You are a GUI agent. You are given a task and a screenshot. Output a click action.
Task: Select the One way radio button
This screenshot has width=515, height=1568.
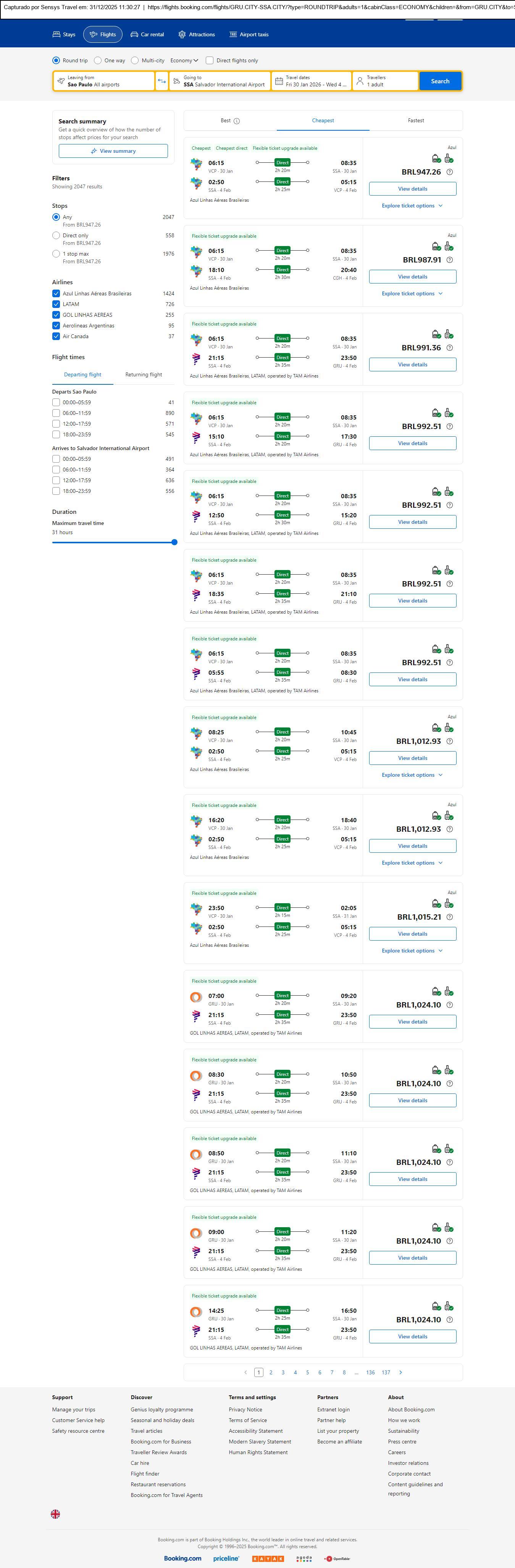(98, 60)
